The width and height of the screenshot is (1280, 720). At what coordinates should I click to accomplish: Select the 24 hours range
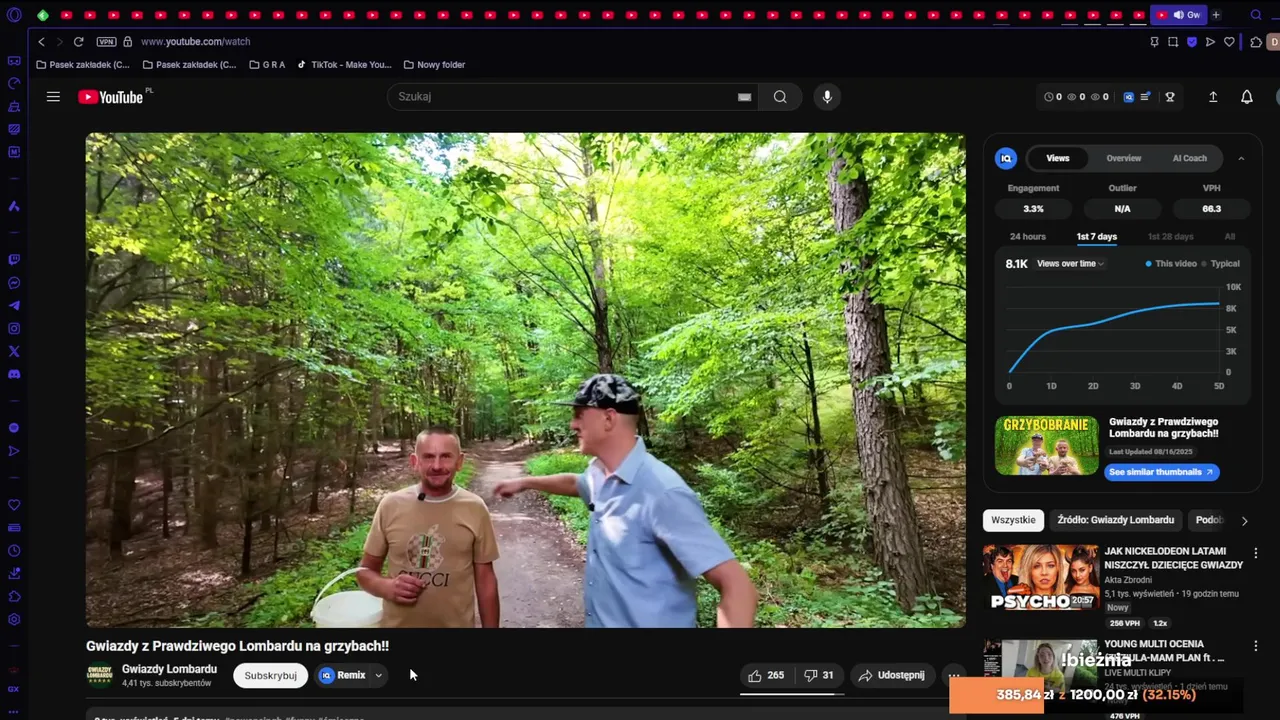click(x=1028, y=237)
